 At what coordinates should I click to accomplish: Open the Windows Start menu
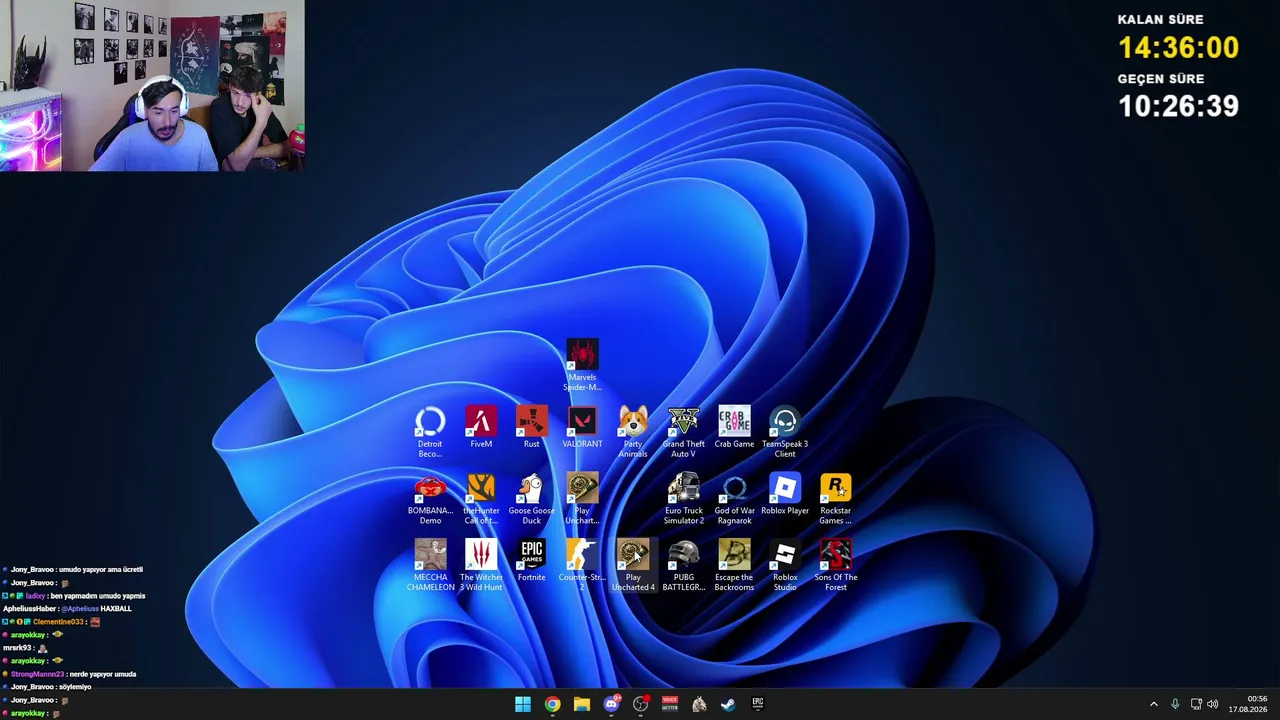coord(523,704)
